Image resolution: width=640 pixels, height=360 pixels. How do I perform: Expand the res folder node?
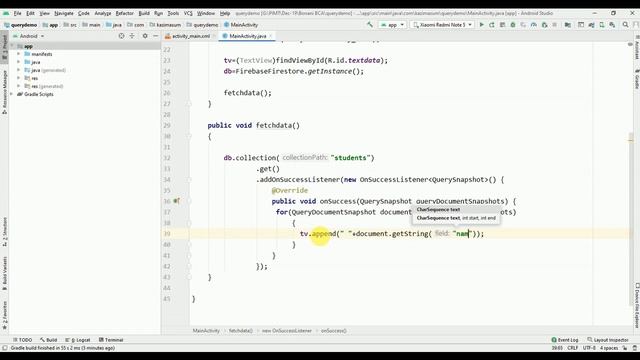coord(18,78)
